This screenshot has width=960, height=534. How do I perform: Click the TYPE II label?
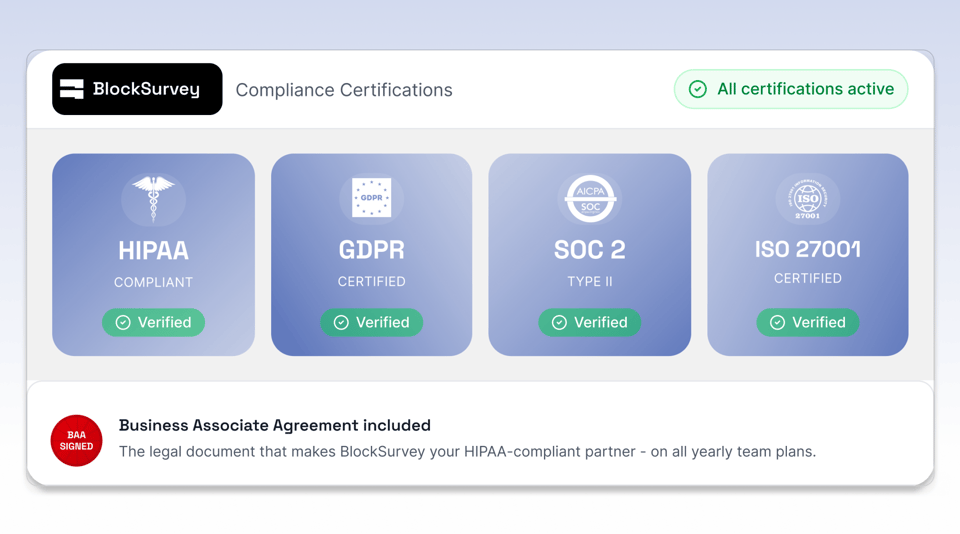(x=590, y=282)
